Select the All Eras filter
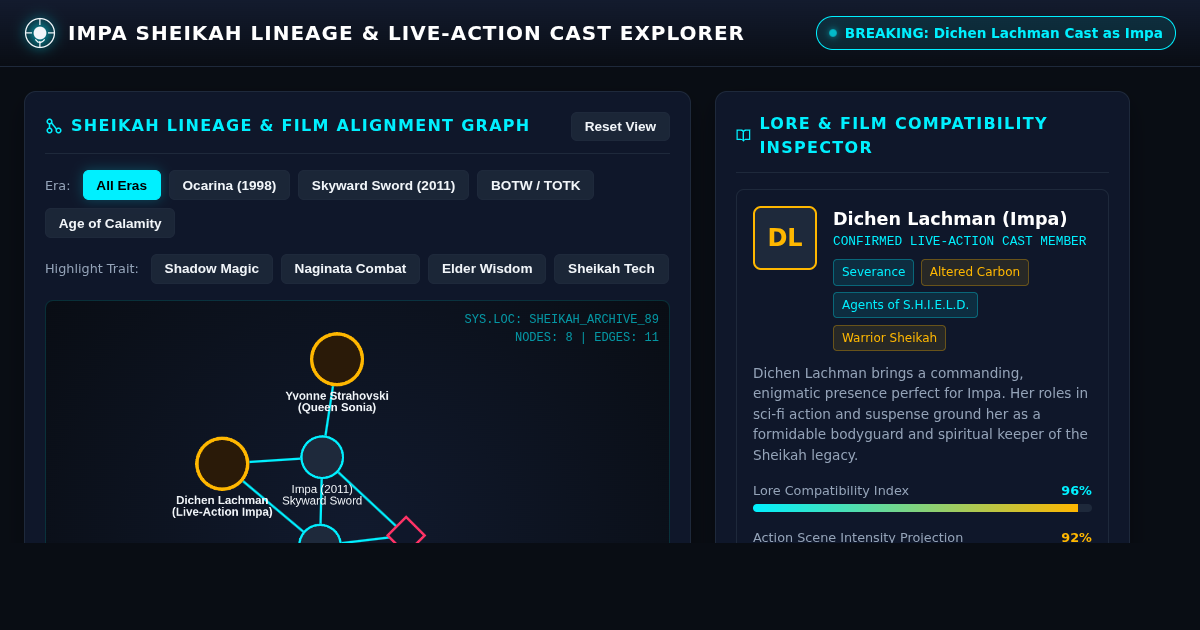This screenshot has width=1200, height=630. pyautogui.click(x=122, y=185)
